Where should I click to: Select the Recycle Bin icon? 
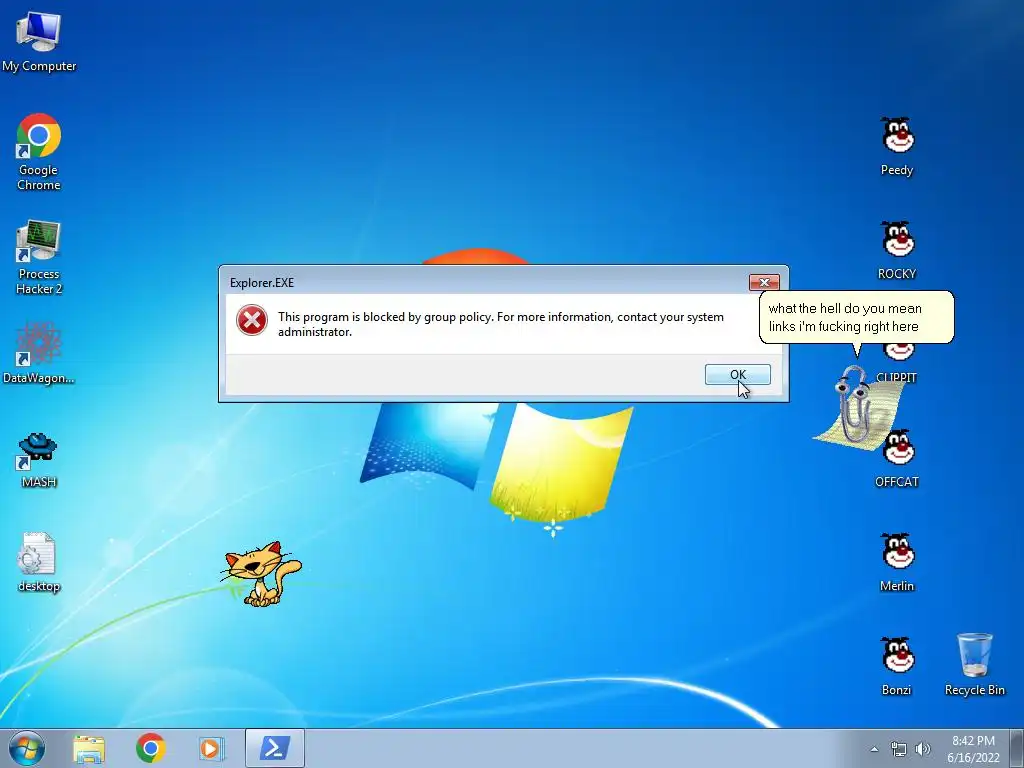(x=975, y=664)
